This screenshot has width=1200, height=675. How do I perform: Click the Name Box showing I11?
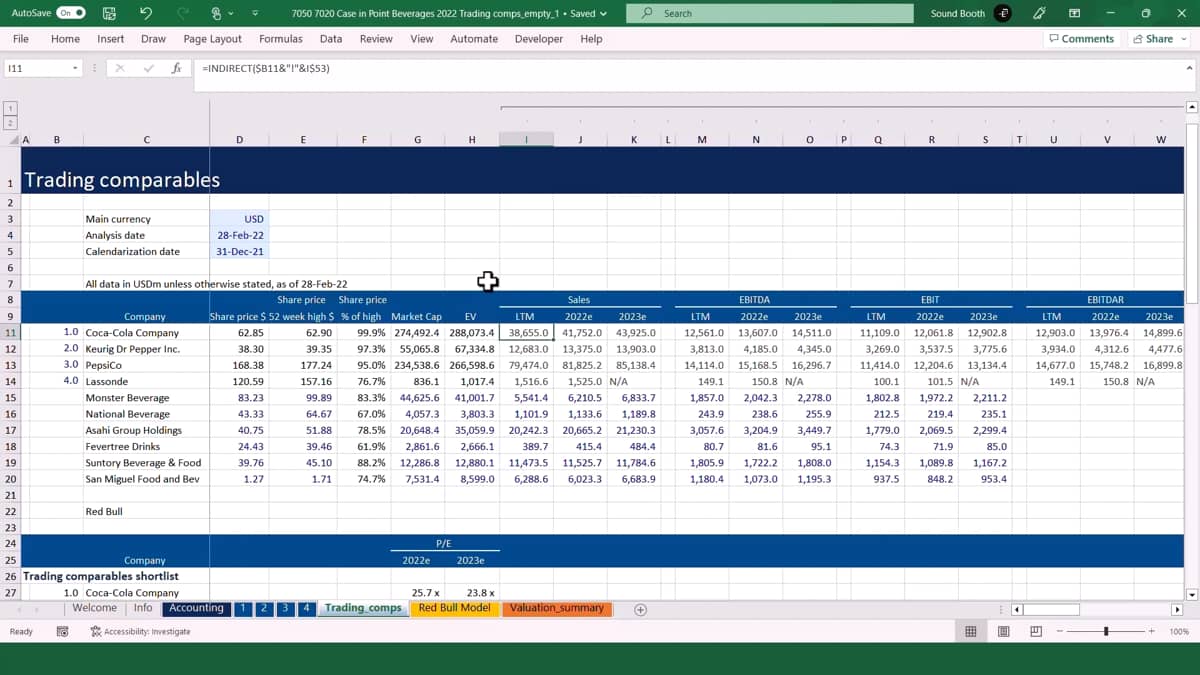pyautogui.click(x=36, y=68)
